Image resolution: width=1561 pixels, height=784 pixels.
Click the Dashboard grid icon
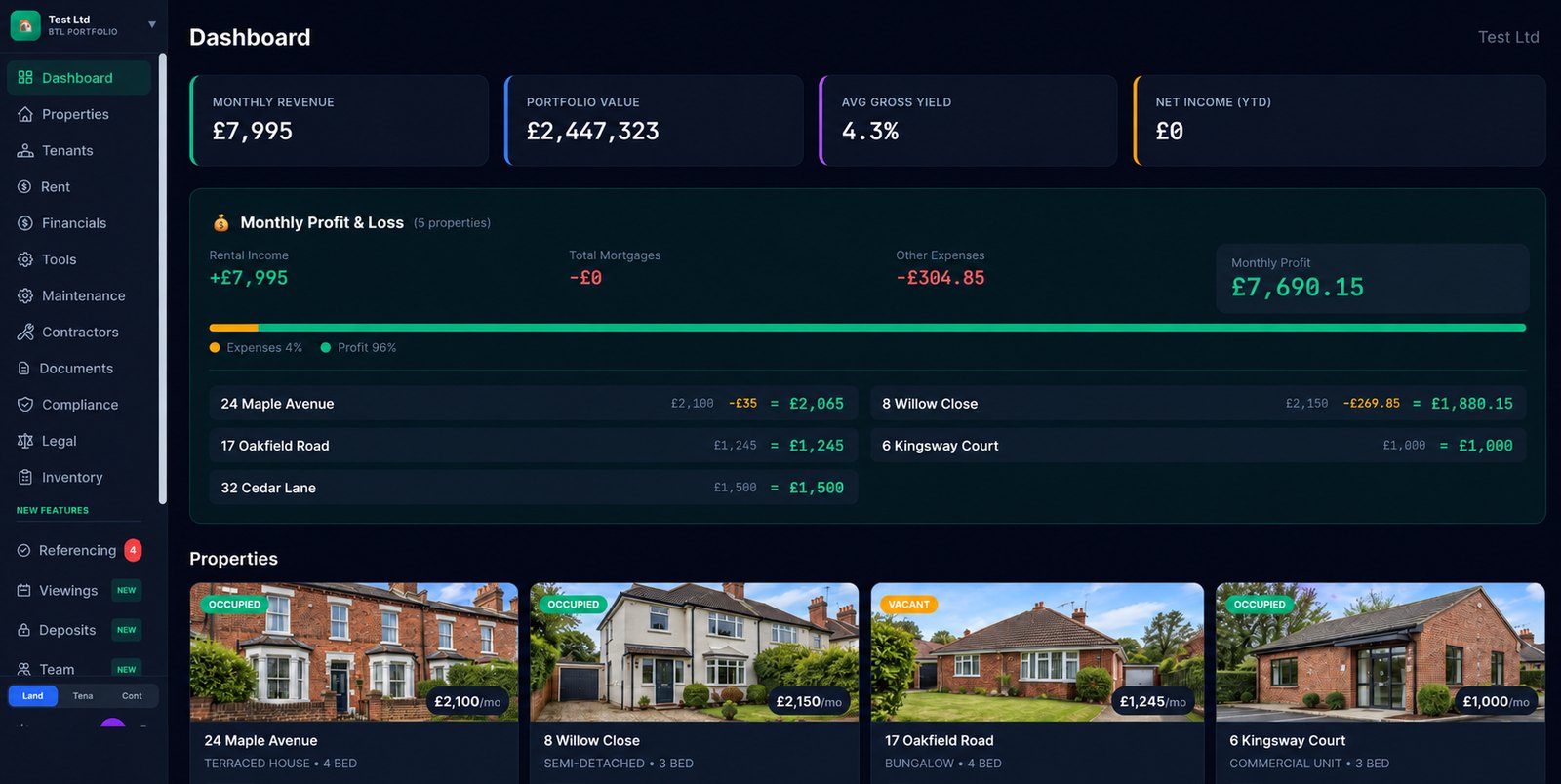pos(25,77)
